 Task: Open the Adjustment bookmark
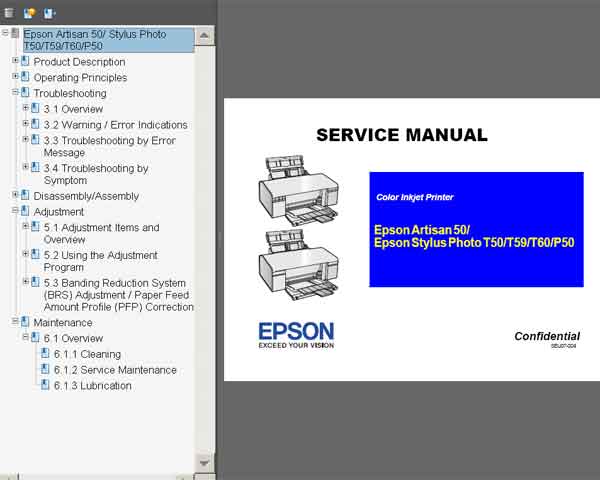click(59, 212)
